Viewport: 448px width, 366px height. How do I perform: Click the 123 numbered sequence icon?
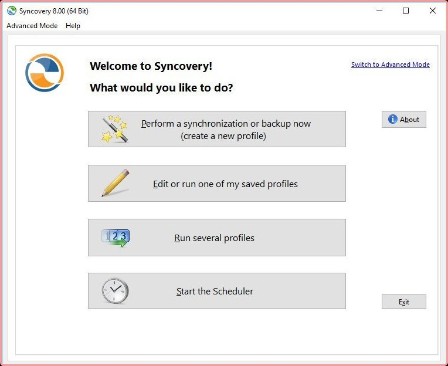pos(115,238)
